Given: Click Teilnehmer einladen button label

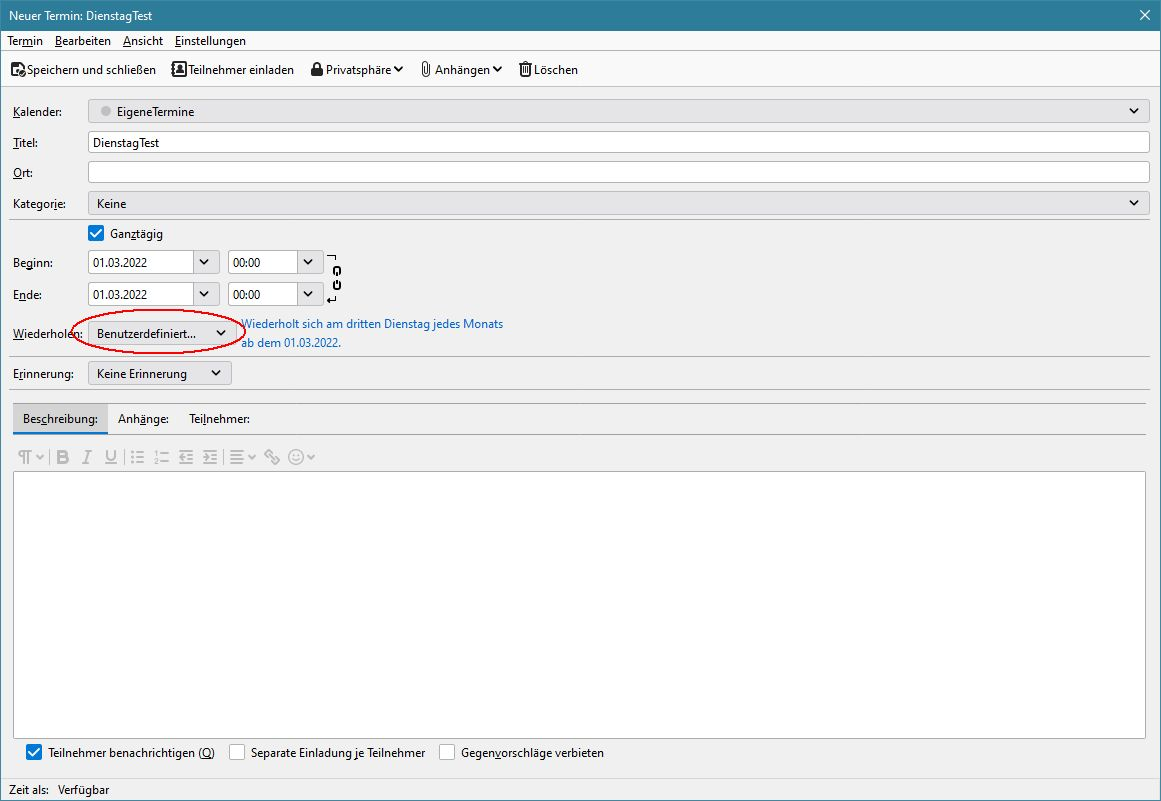Looking at the screenshot, I should (241, 70).
